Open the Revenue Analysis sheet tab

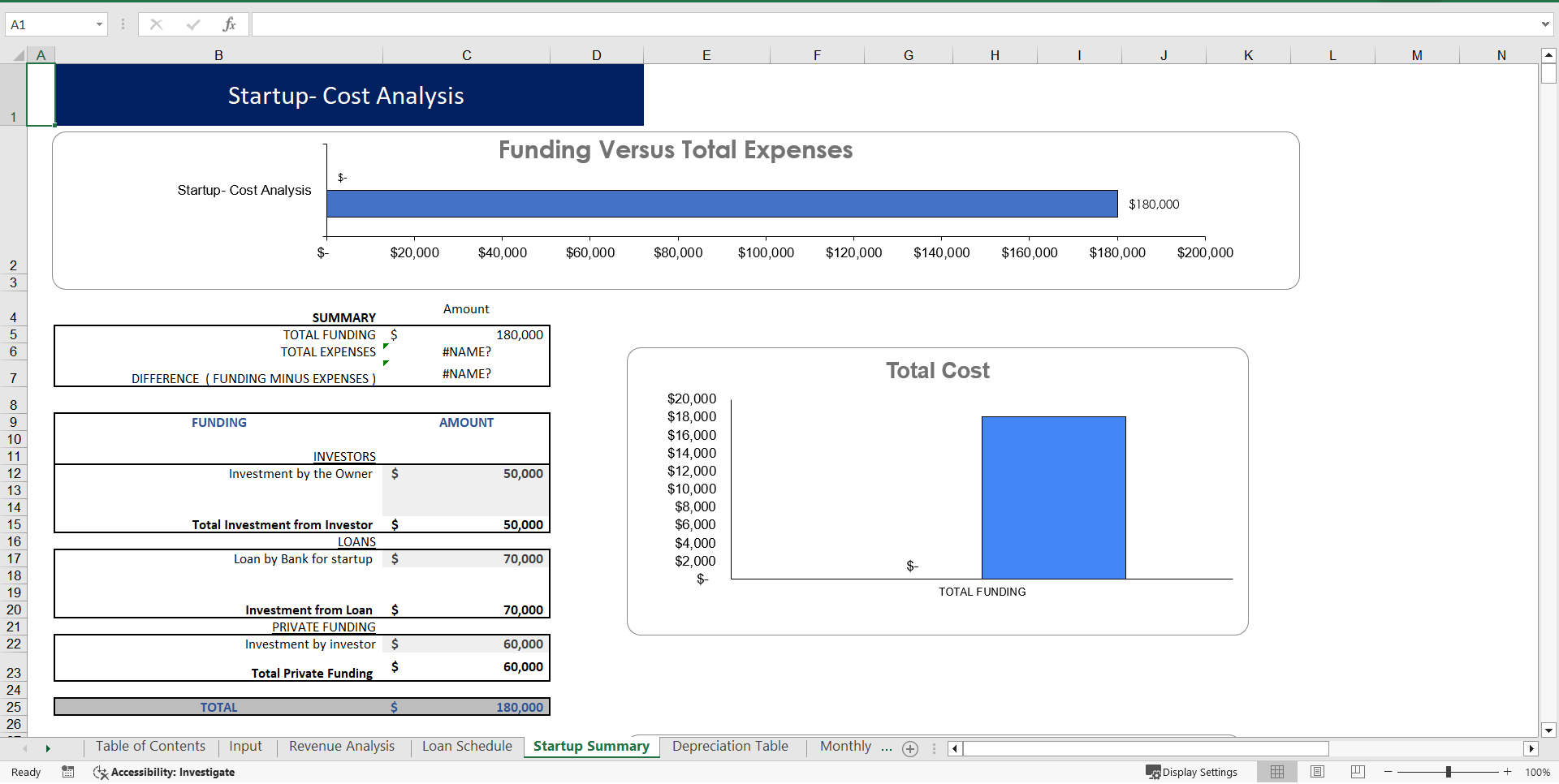pyautogui.click(x=342, y=747)
